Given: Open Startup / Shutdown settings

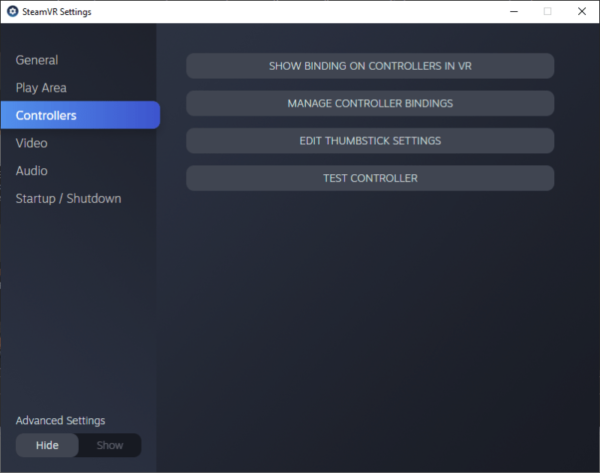Looking at the screenshot, I should [68, 199].
